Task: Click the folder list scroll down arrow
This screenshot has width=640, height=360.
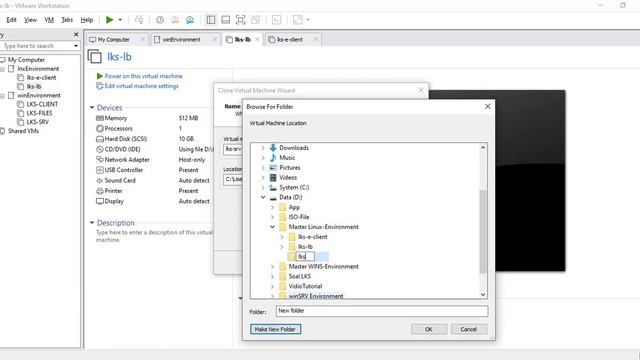Action: pos(483,295)
